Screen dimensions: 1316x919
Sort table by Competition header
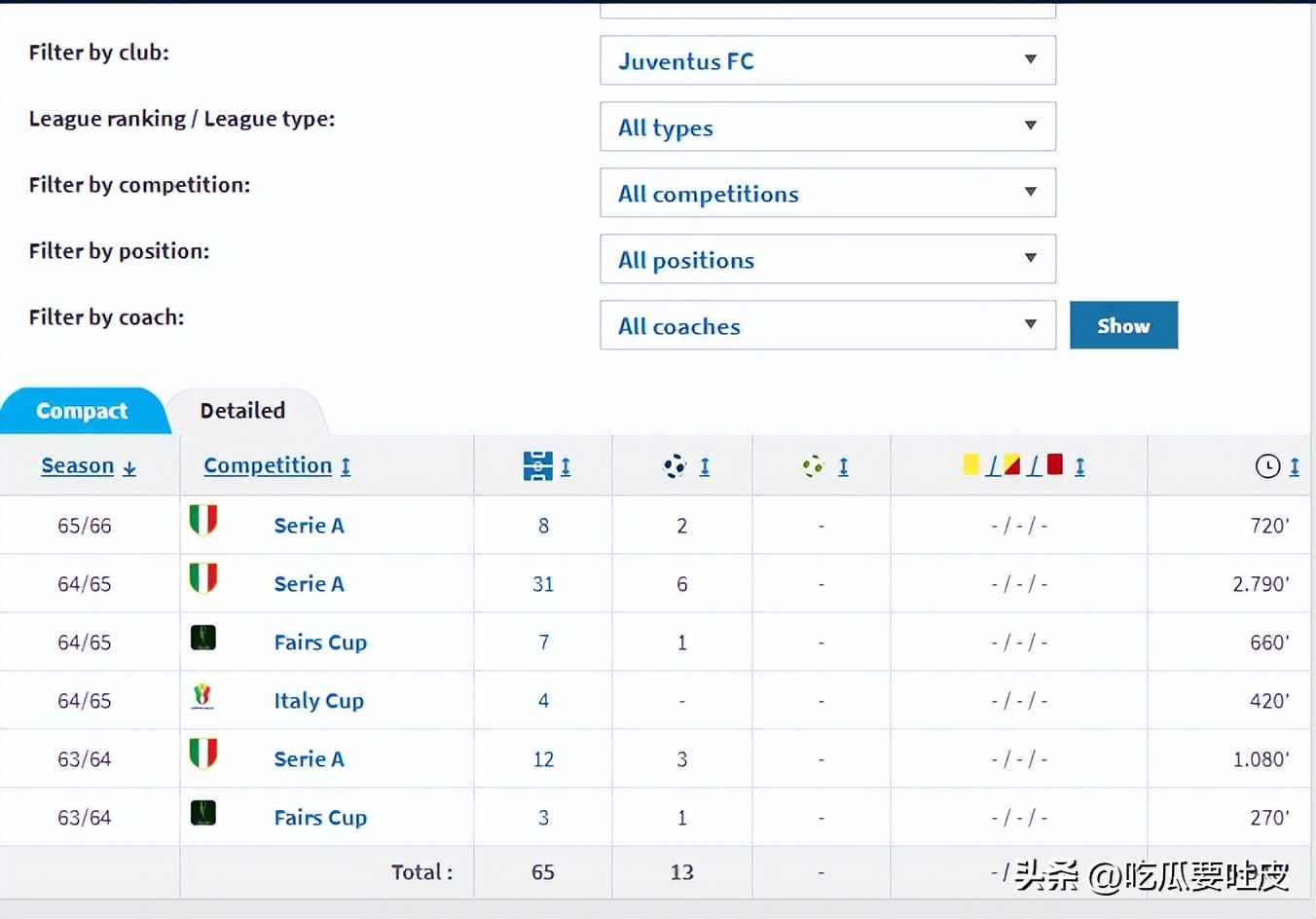pos(268,466)
